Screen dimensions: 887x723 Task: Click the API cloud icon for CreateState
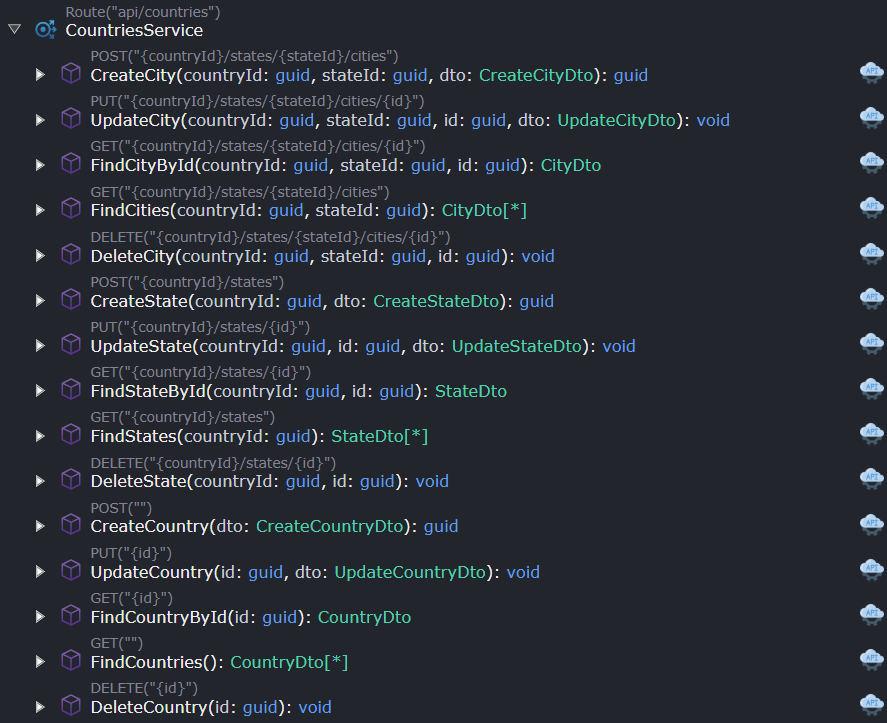(x=871, y=297)
